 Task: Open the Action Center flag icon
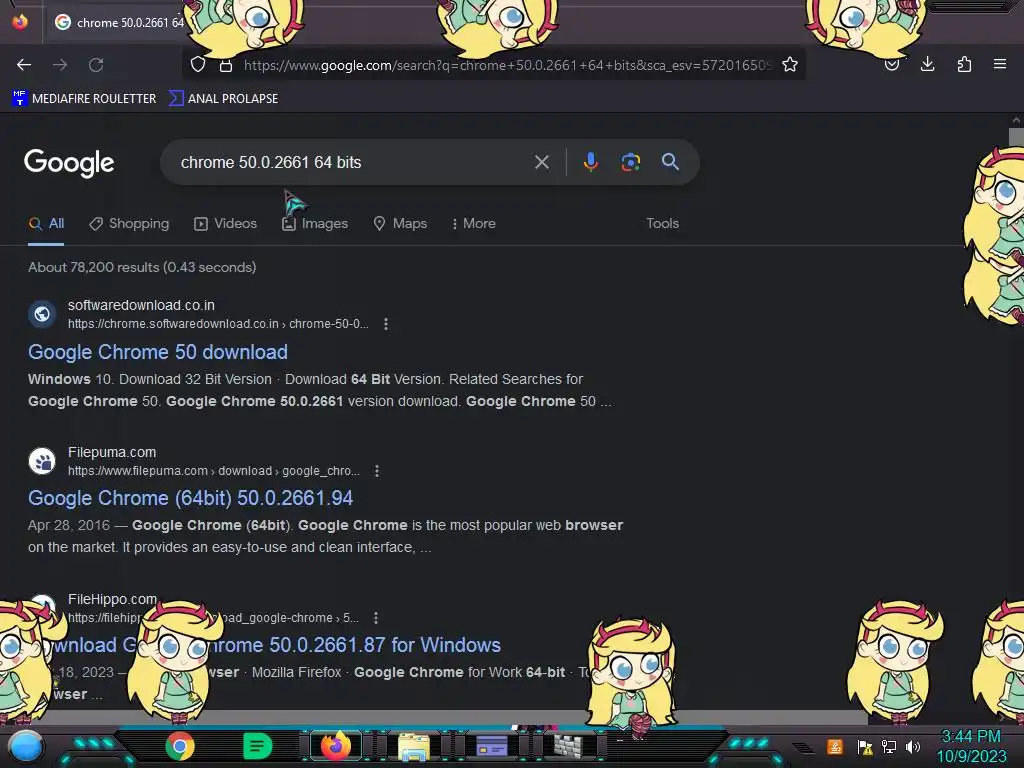(x=865, y=746)
